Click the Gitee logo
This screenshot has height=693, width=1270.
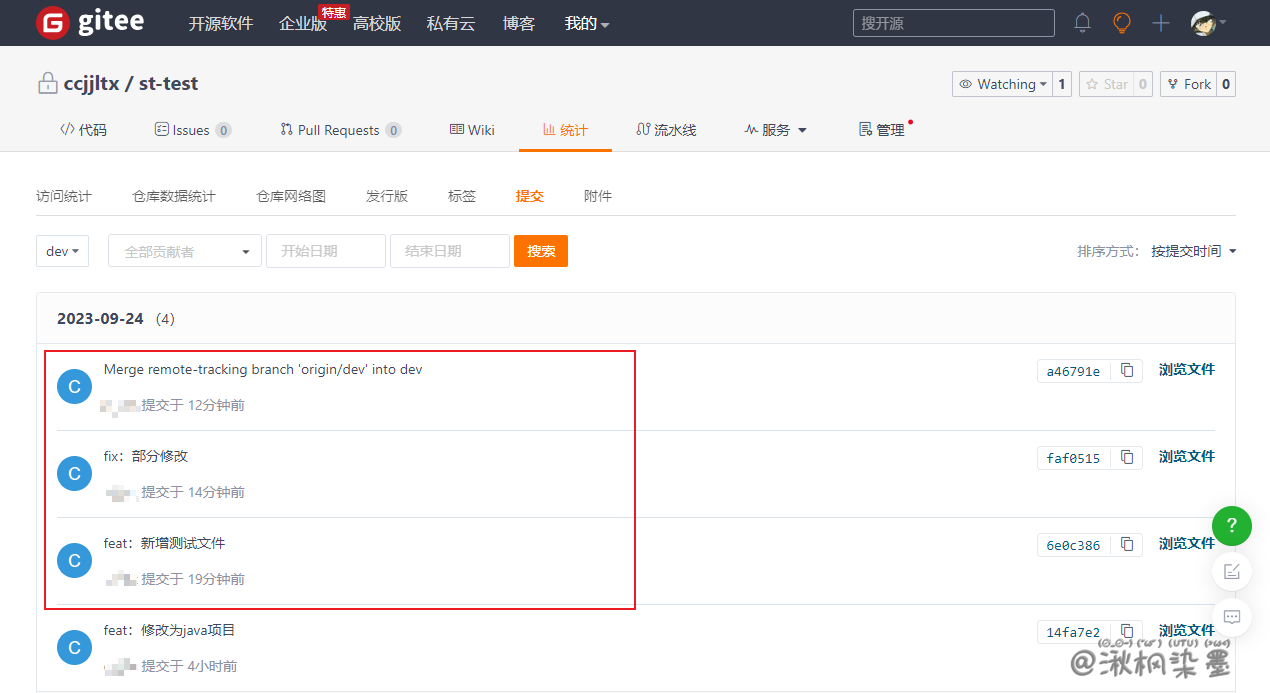tap(90, 23)
